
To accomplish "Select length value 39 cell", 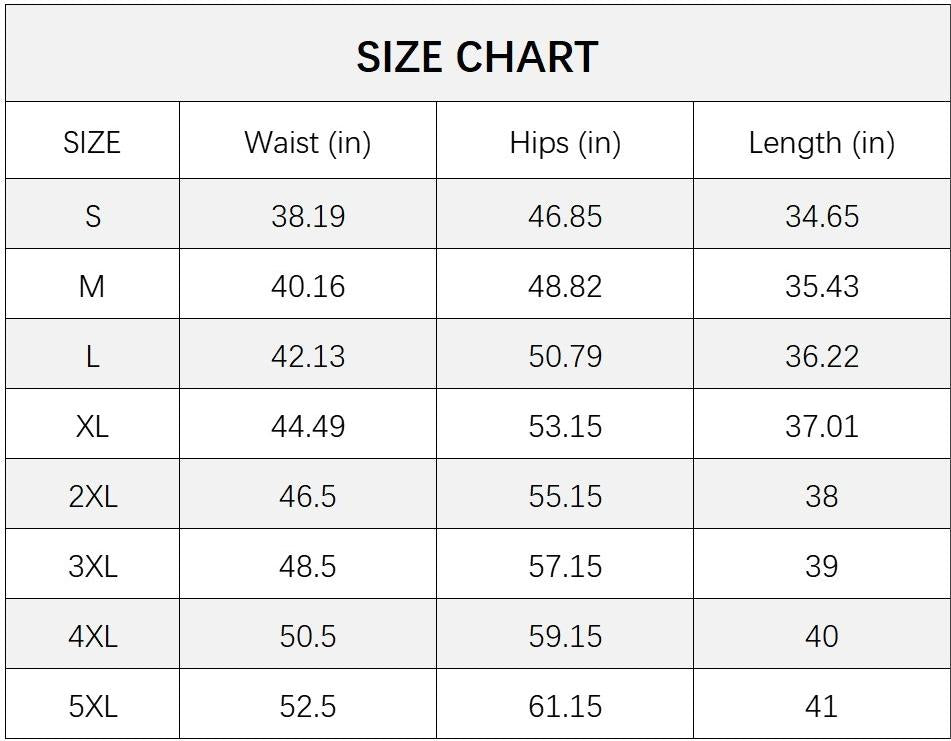I will coord(822,566).
